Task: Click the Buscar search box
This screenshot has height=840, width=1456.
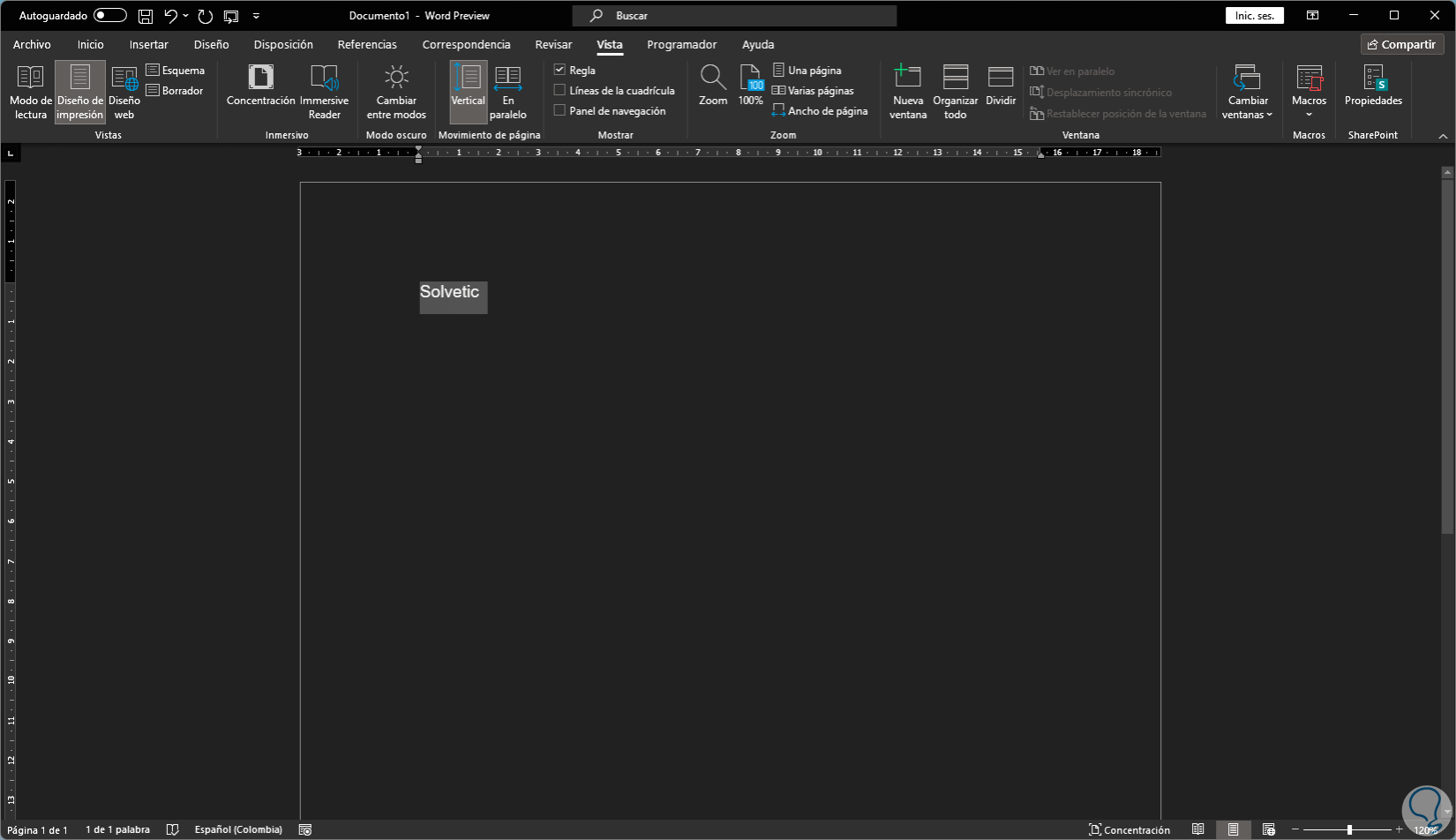Action: tap(734, 16)
